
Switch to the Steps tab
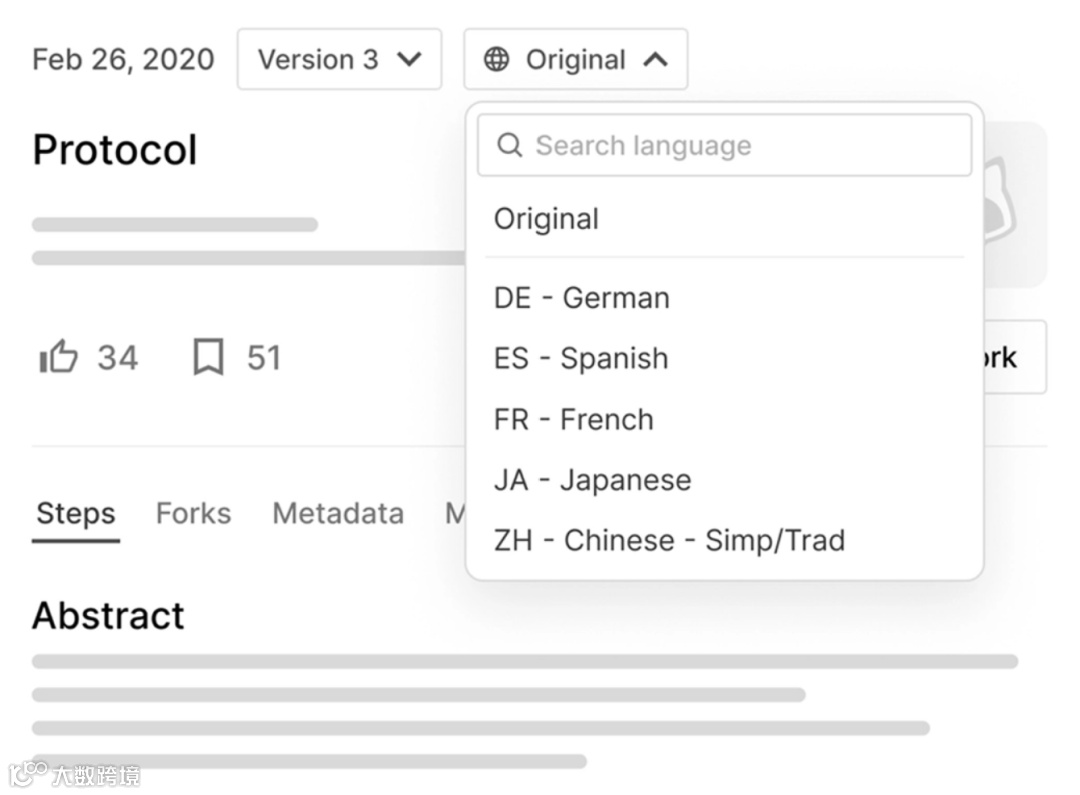tap(76, 514)
